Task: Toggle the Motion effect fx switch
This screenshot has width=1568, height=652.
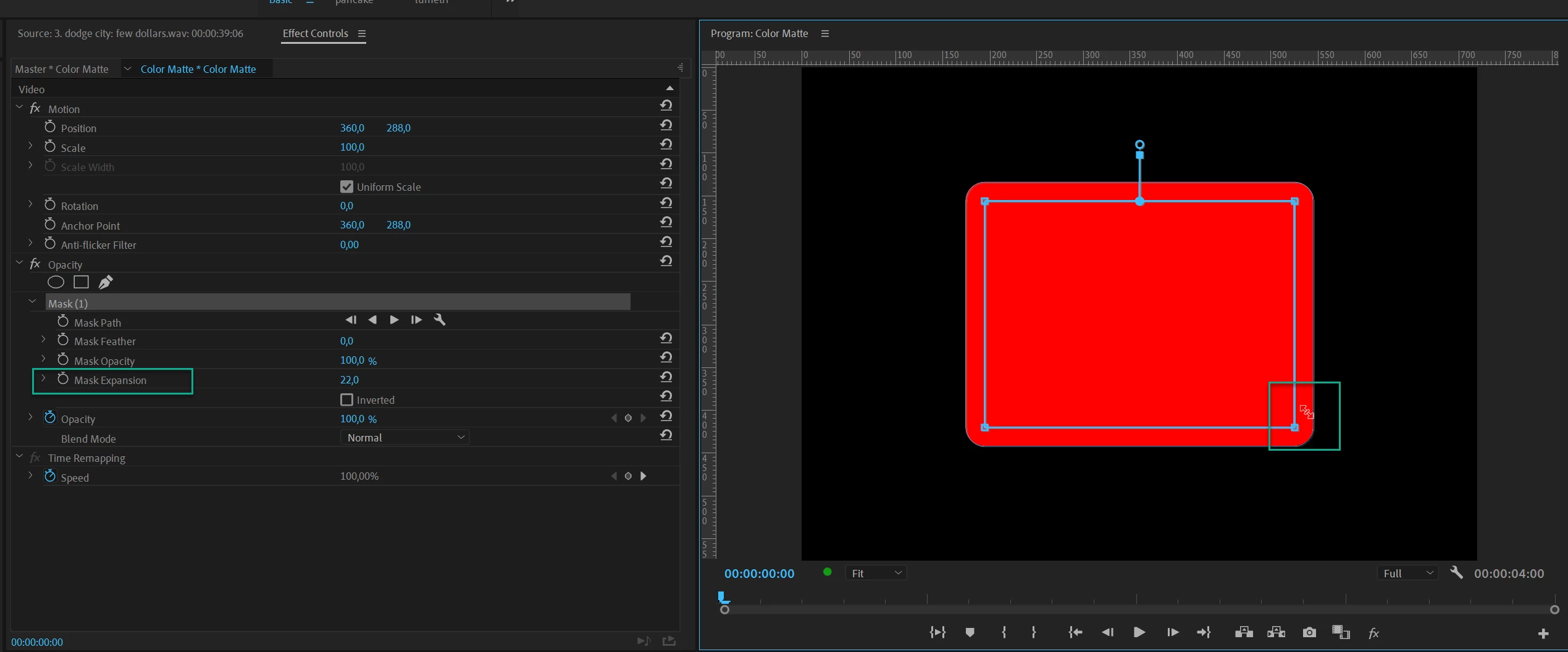Action: click(x=35, y=108)
